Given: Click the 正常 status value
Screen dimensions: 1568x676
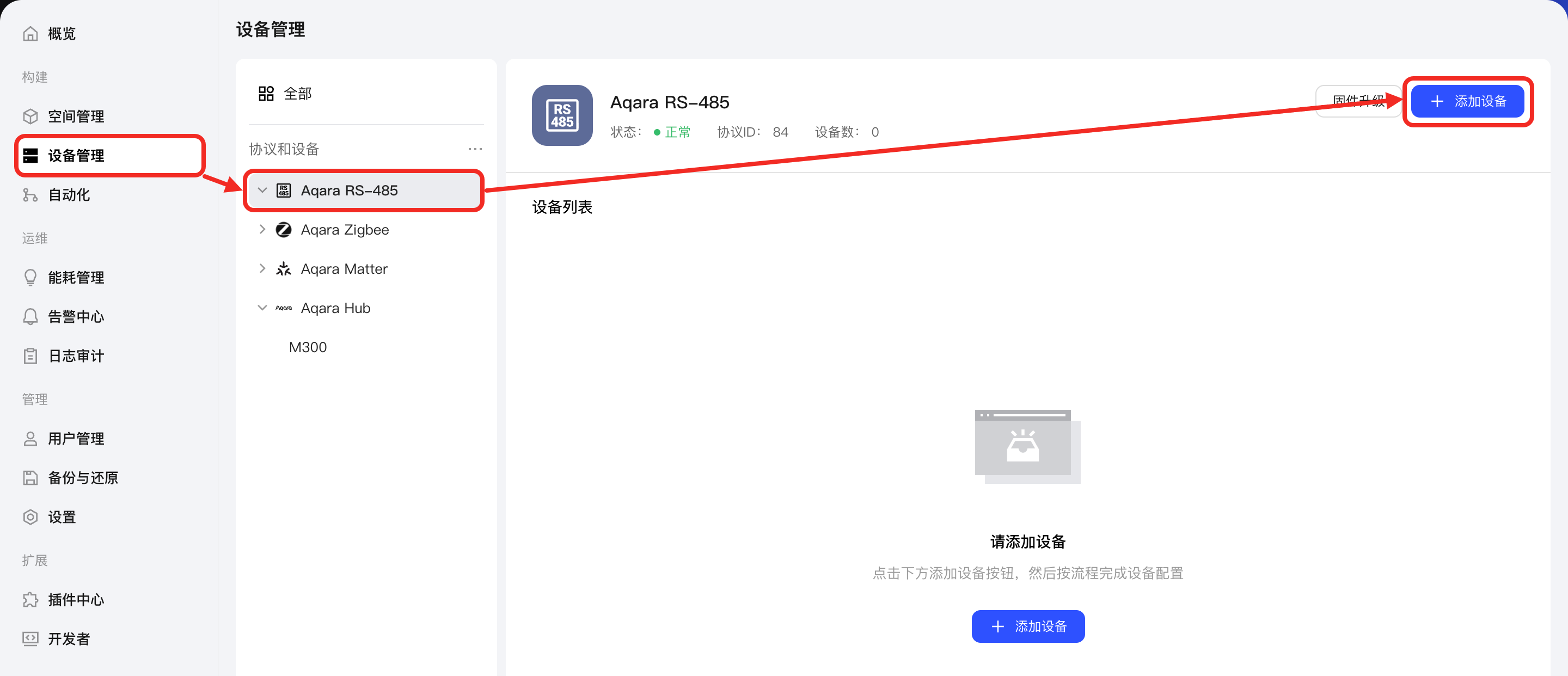Looking at the screenshot, I should coord(677,132).
